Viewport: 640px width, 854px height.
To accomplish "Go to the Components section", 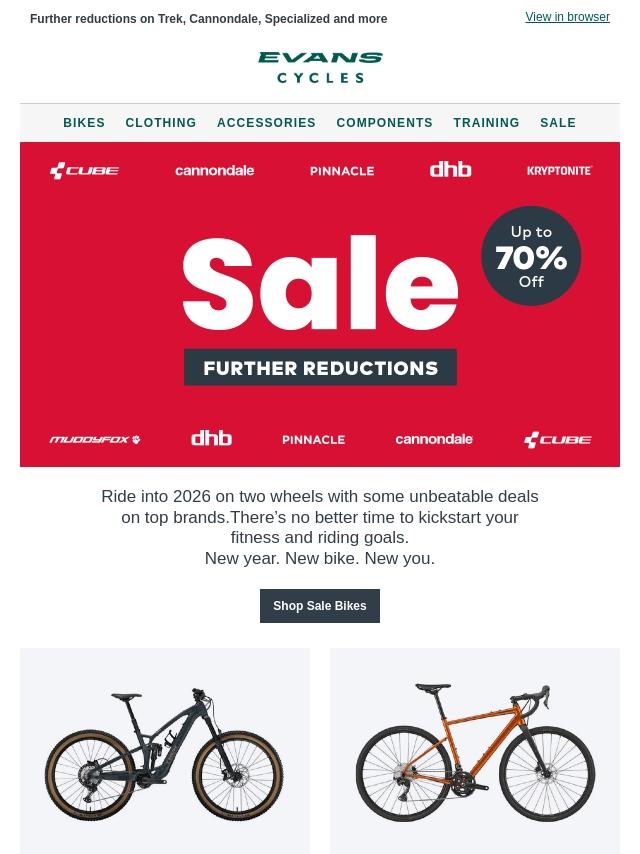I will (385, 123).
